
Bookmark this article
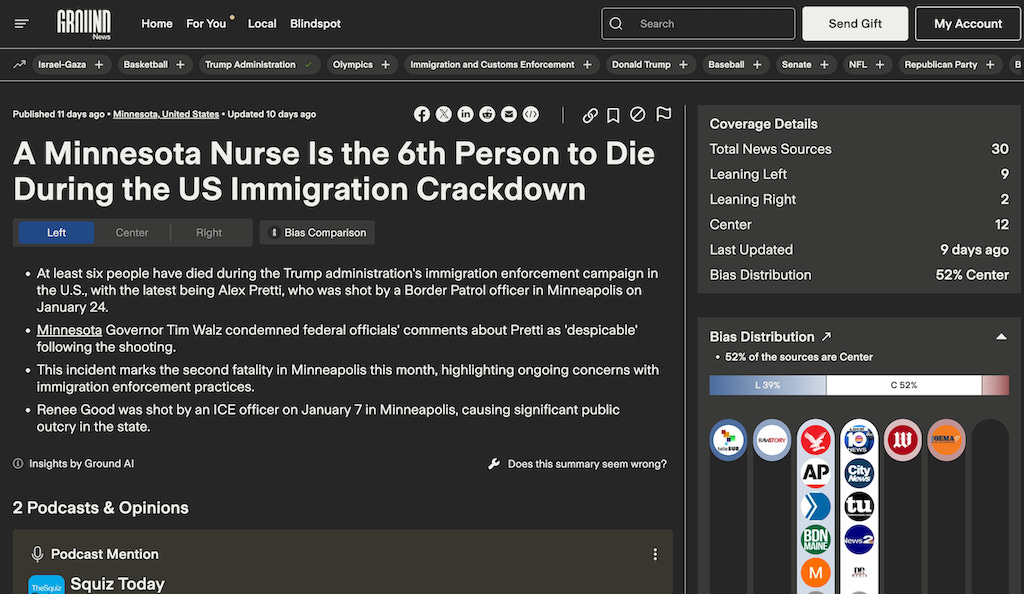pyautogui.click(x=613, y=116)
